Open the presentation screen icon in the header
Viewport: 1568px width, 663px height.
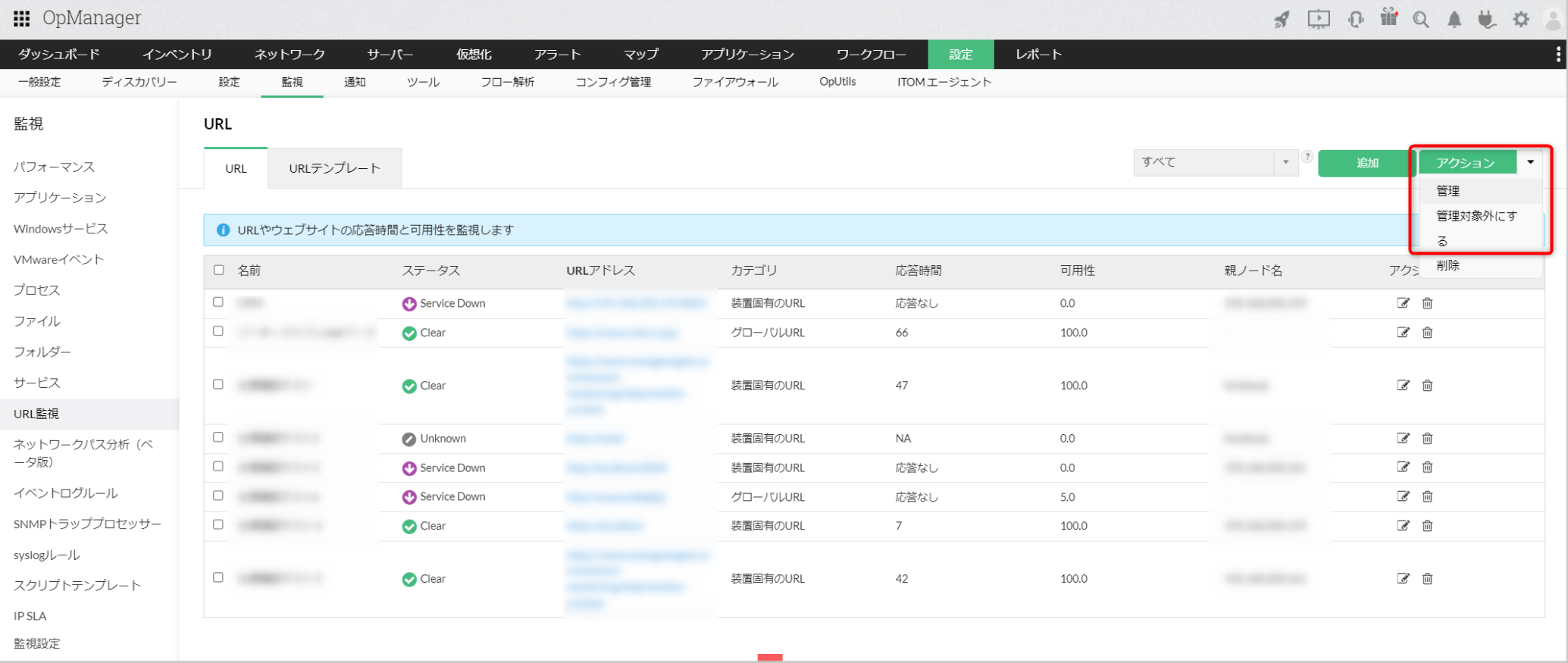[x=1319, y=19]
